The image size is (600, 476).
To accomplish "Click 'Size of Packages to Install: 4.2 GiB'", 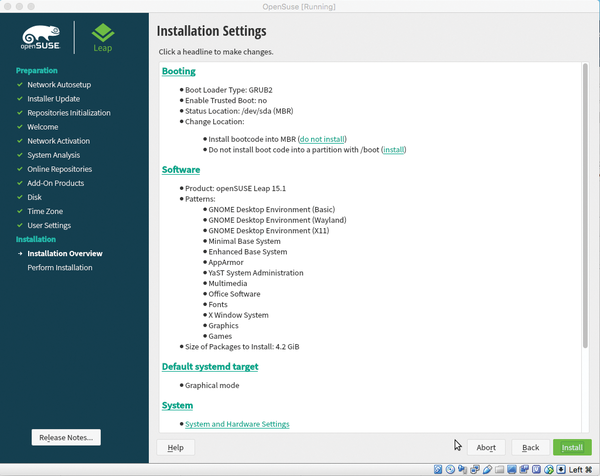I will [x=242, y=347].
